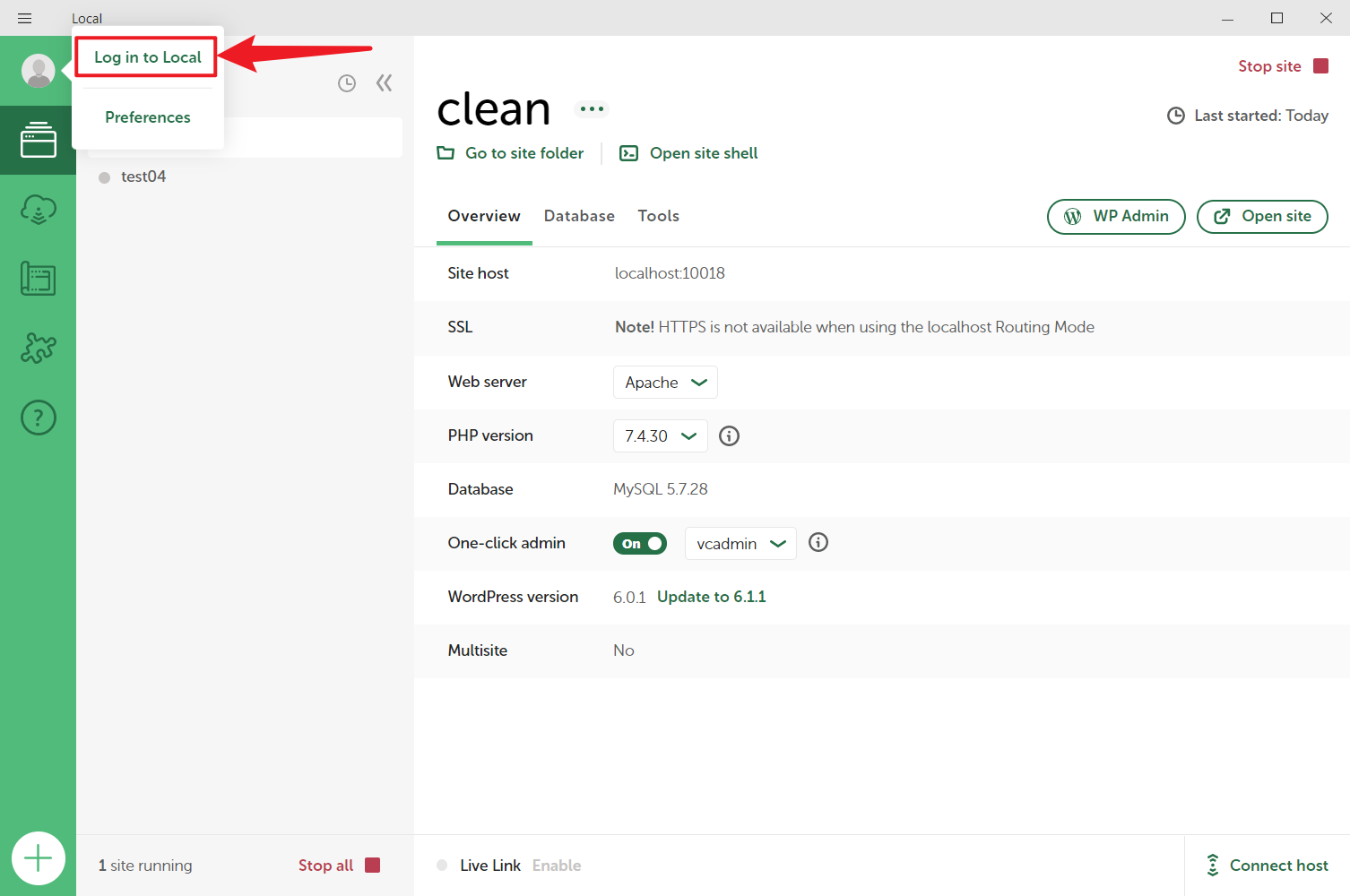The image size is (1350, 896).
Task: Turn off the One-click admin toggle
Action: point(640,544)
